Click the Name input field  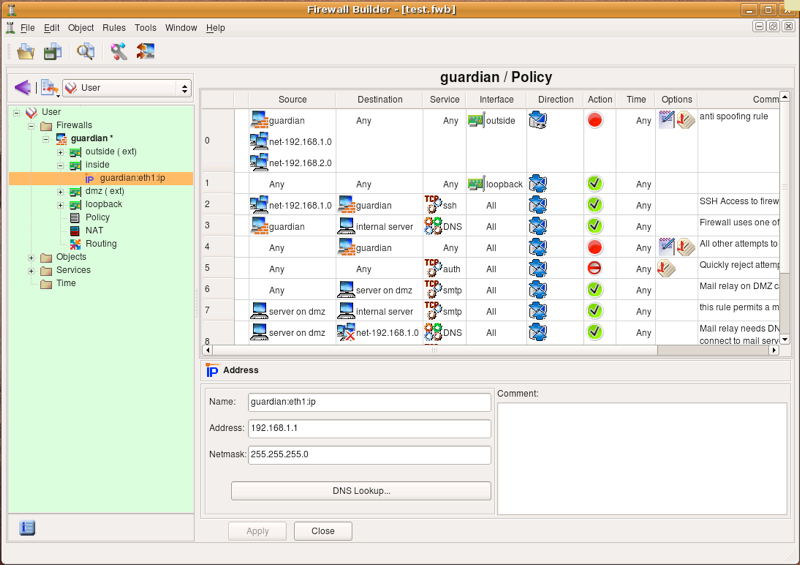[370, 402]
